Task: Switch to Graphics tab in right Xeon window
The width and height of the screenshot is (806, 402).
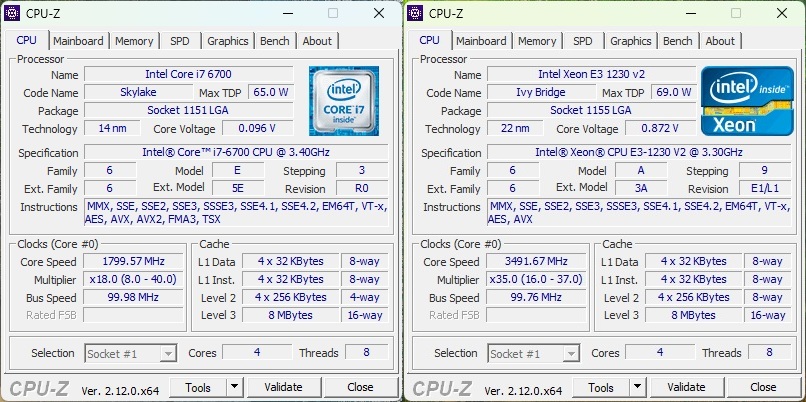Action: tap(631, 41)
